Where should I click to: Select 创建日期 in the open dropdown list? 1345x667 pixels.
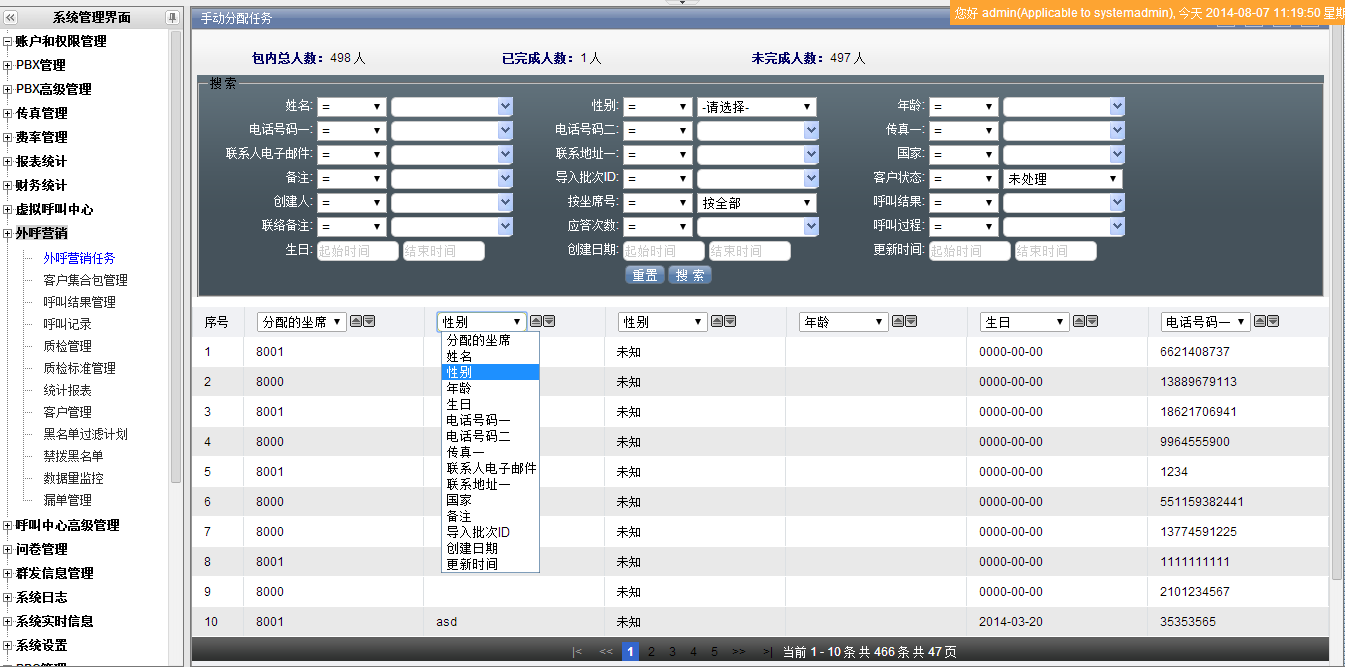tap(472, 548)
